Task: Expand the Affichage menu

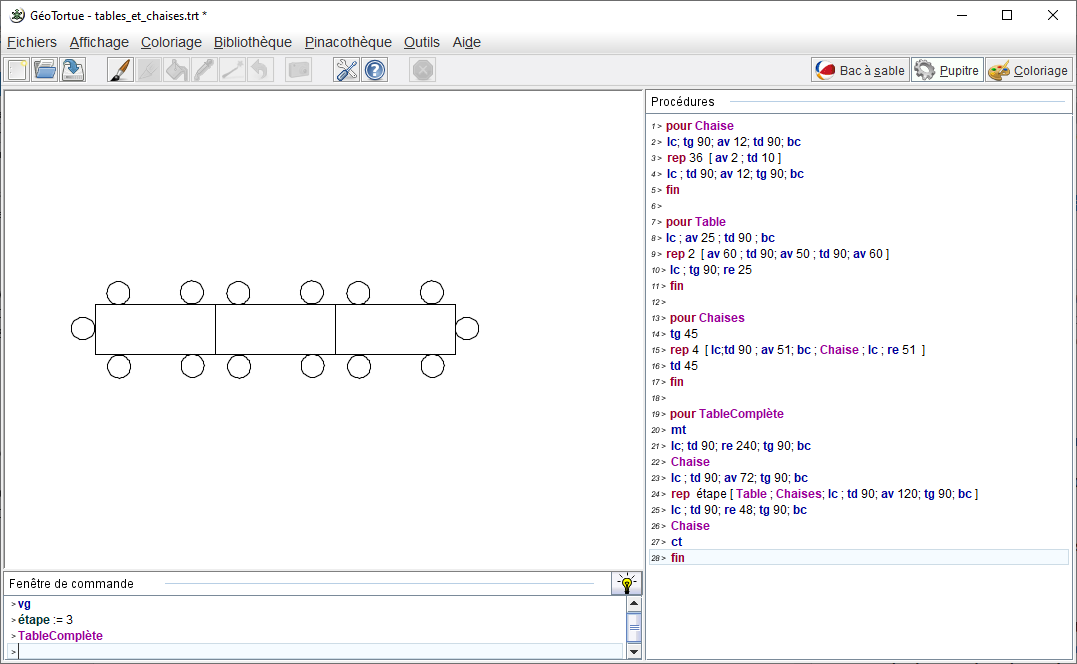Action: (x=99, y=42)
